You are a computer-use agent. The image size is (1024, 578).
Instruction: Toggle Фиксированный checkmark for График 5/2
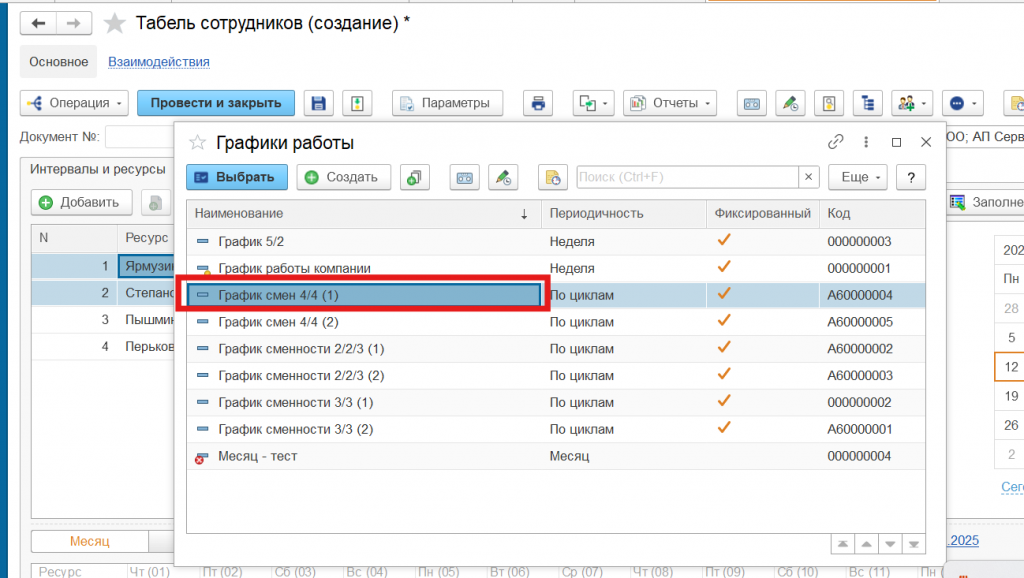pos(724,241)
